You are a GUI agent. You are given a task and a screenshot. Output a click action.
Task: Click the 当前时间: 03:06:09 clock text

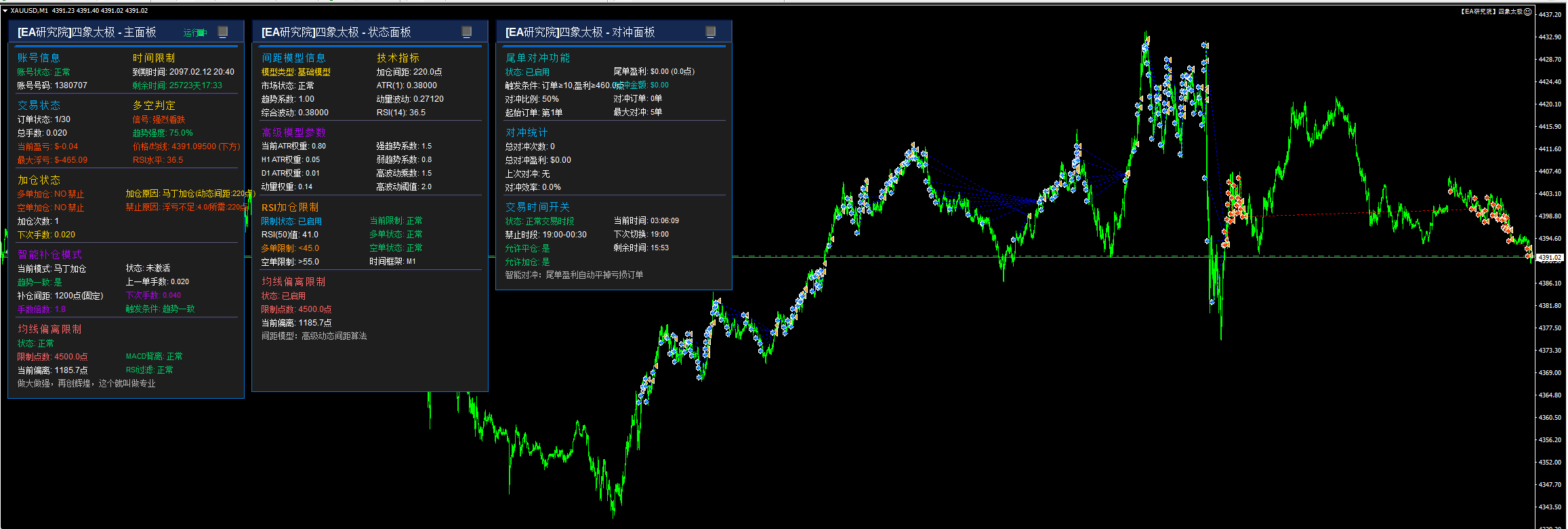[646, 220]
